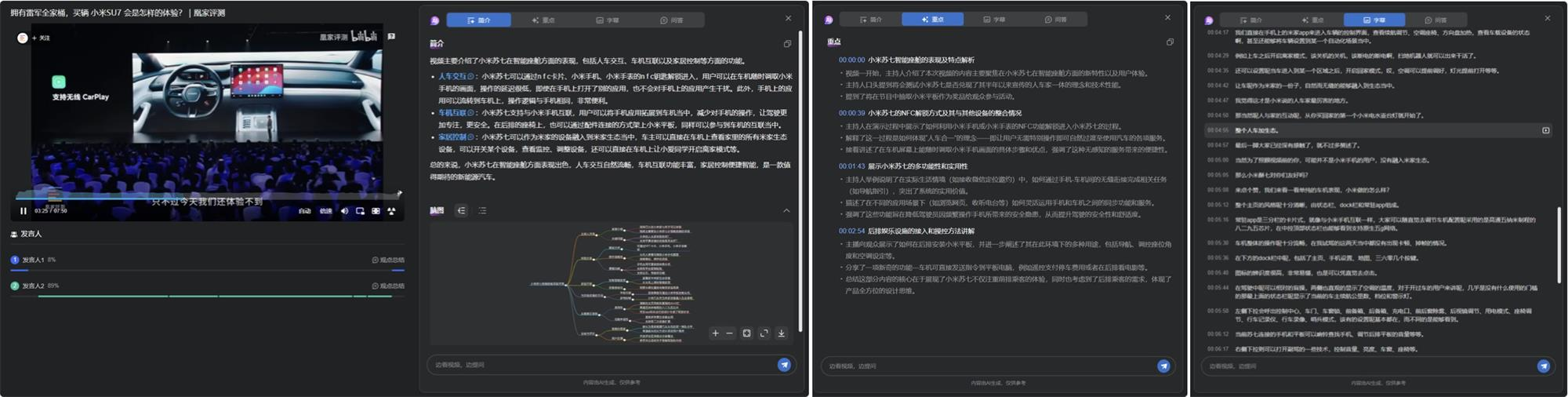Select the subtitle line at 00:06:17
1568x397 pixels.
click(1376, 349)
